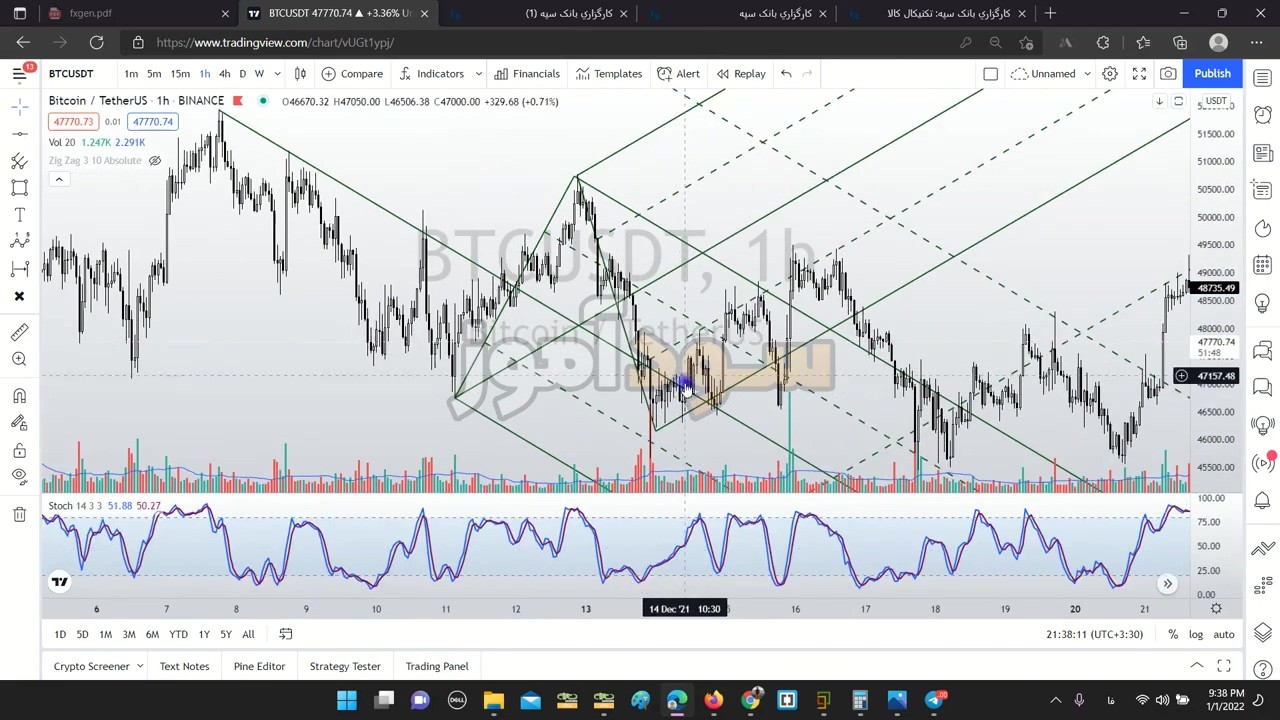Open the Strategy Tester tab
The height and width of the screenshot is (720, 1280).
[x=345, y=666]
